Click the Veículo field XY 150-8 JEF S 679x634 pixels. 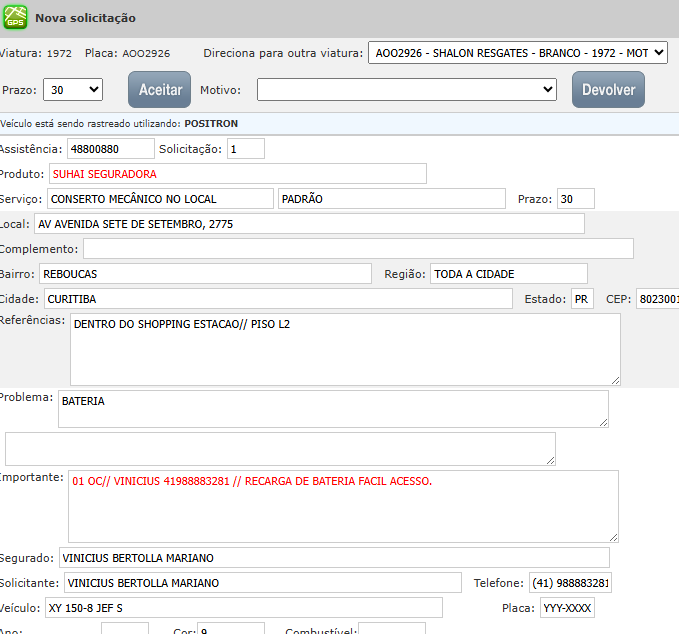tap(244, 608)
